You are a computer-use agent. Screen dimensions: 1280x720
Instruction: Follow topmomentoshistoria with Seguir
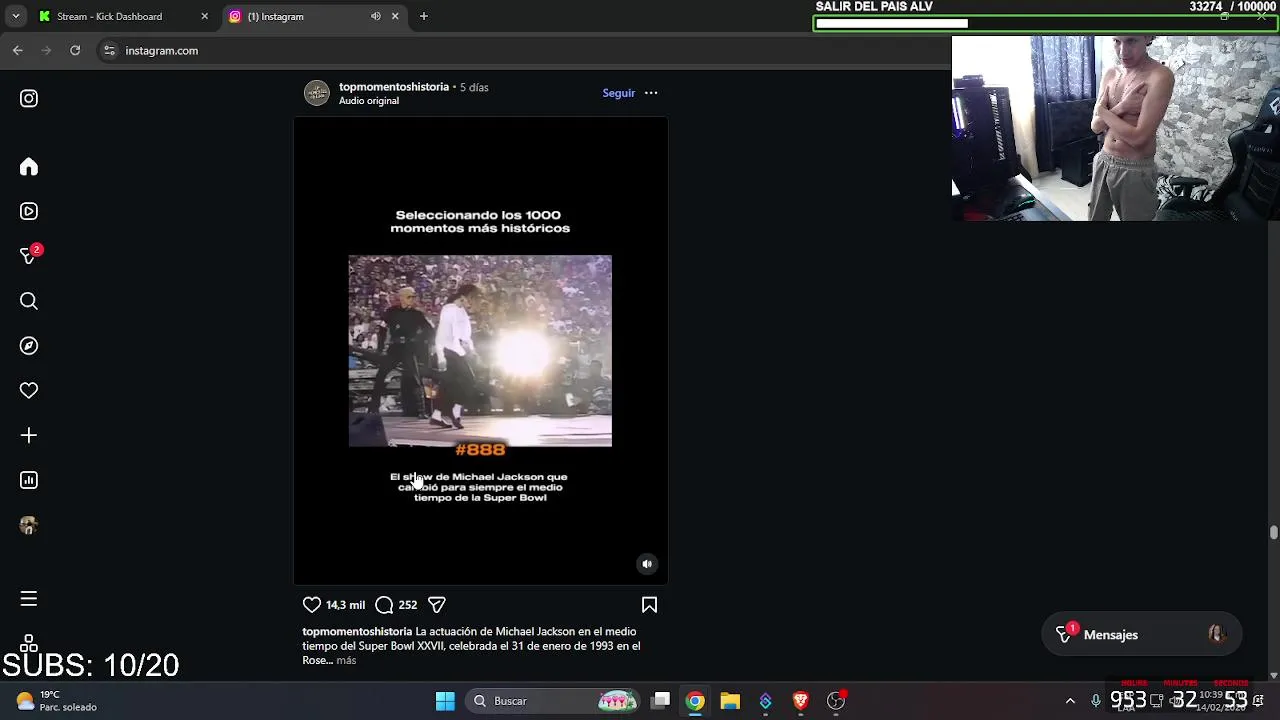tap(618, 93)
